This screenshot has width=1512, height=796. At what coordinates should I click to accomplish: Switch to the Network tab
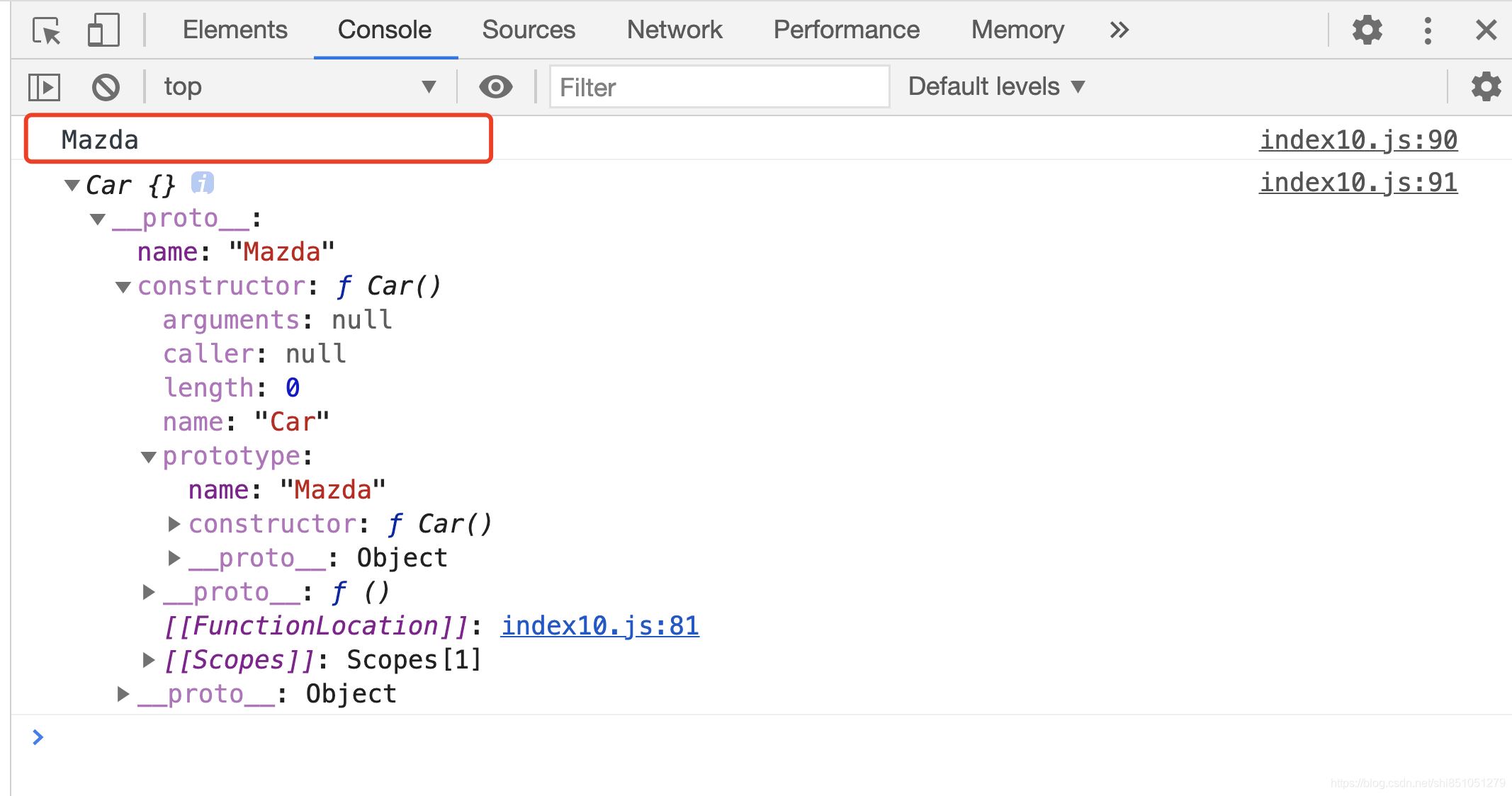point(674,30)
